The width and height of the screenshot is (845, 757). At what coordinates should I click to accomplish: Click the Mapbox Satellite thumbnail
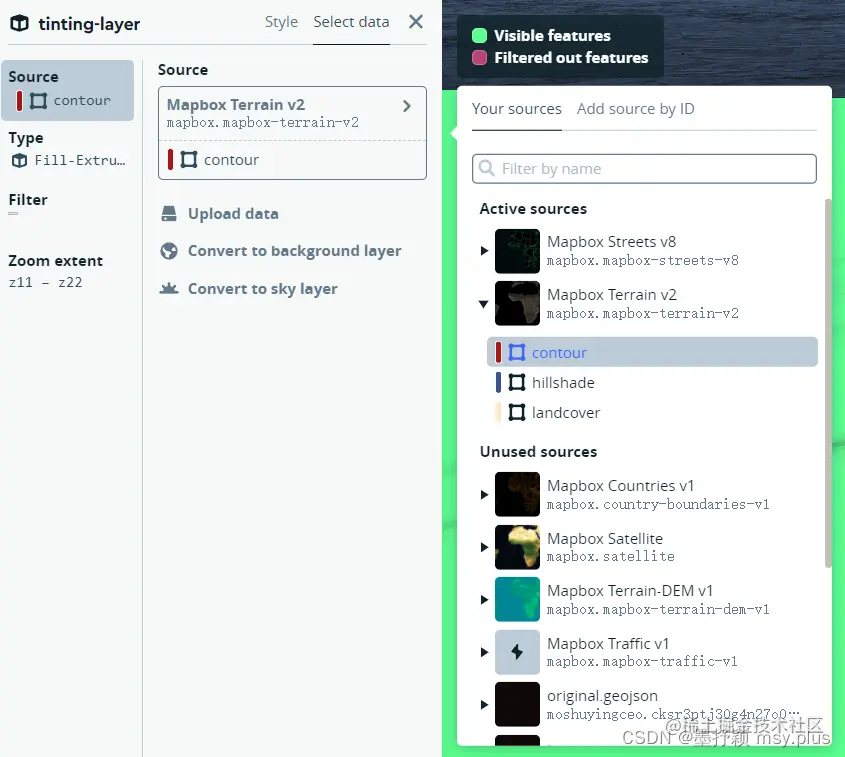(517, 547)
